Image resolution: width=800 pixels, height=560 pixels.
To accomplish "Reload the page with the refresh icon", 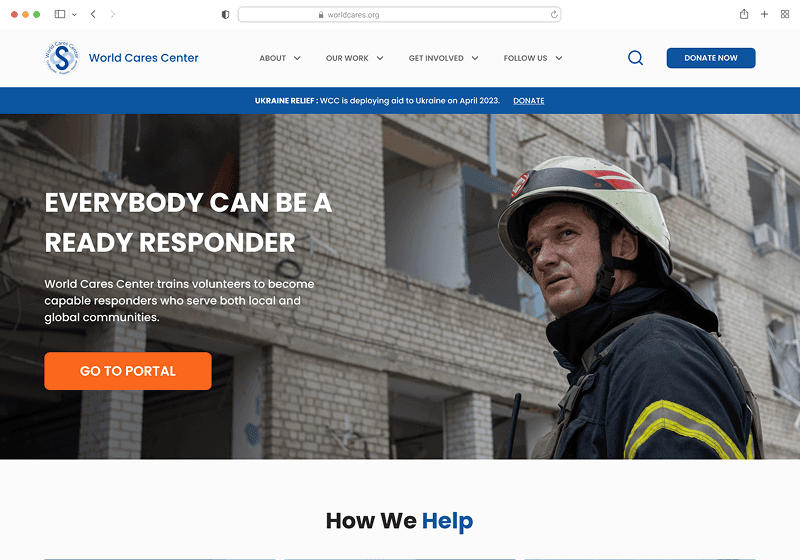I will (x=554, y=15).
